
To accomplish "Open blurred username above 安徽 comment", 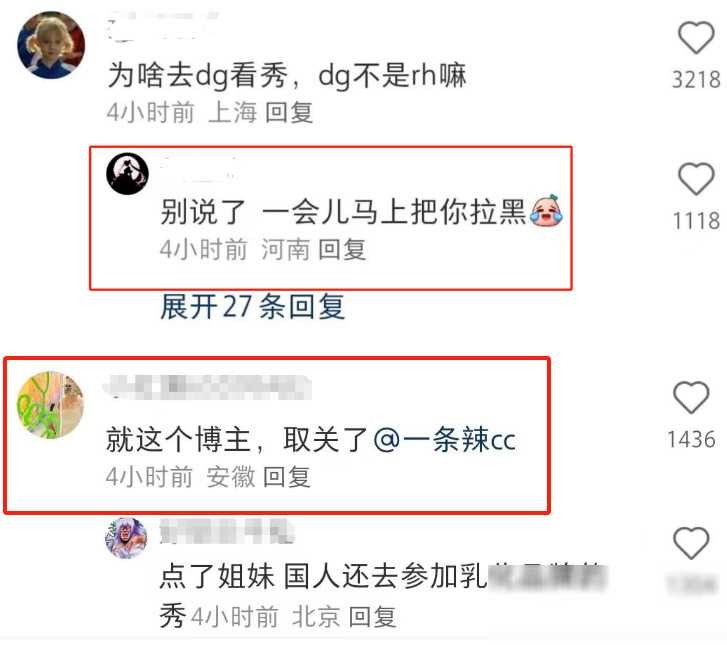I will click(207, 387).
